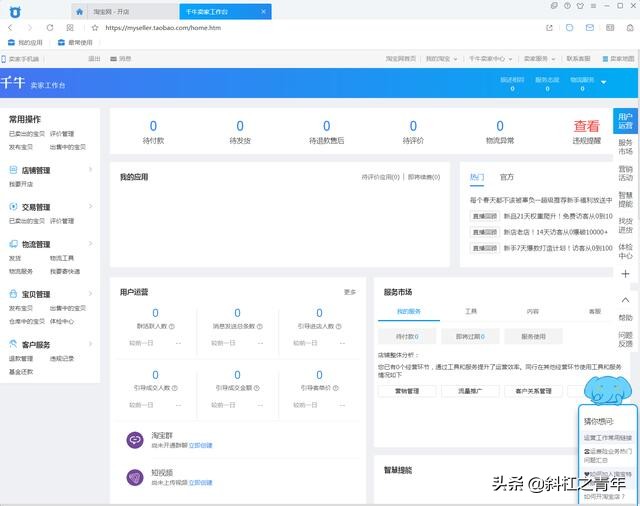Open the blue mail envelope toolbar icon
The image size is (640, 506).
point(590,28)
